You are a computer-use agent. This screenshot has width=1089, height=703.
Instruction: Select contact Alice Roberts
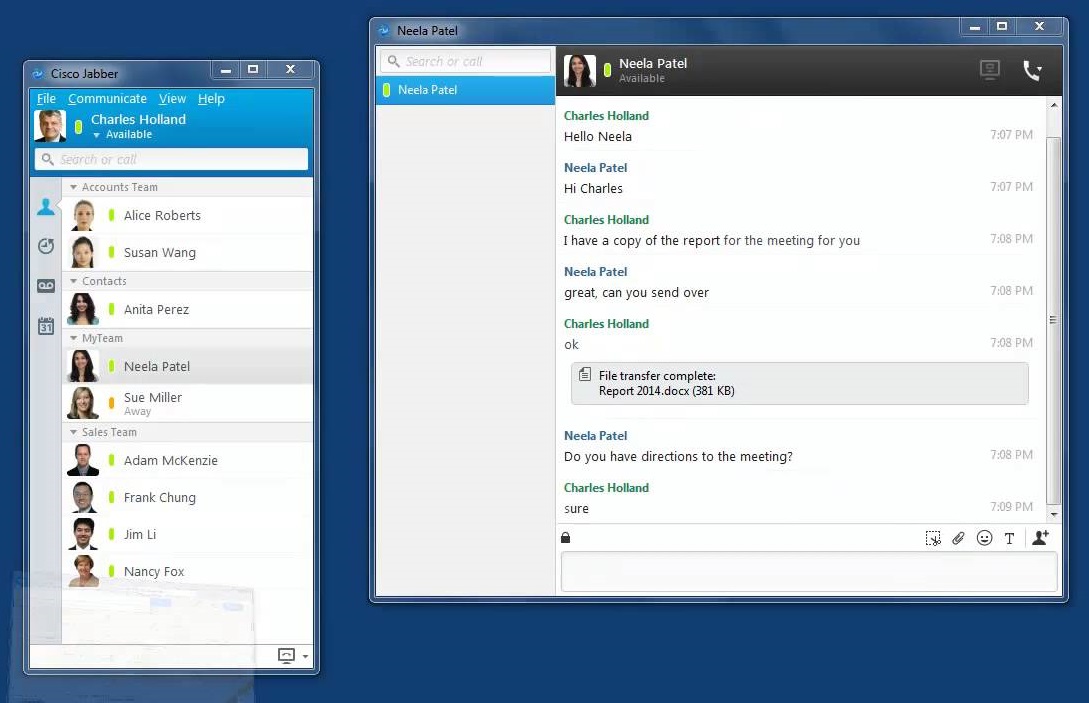click(188, 215)
